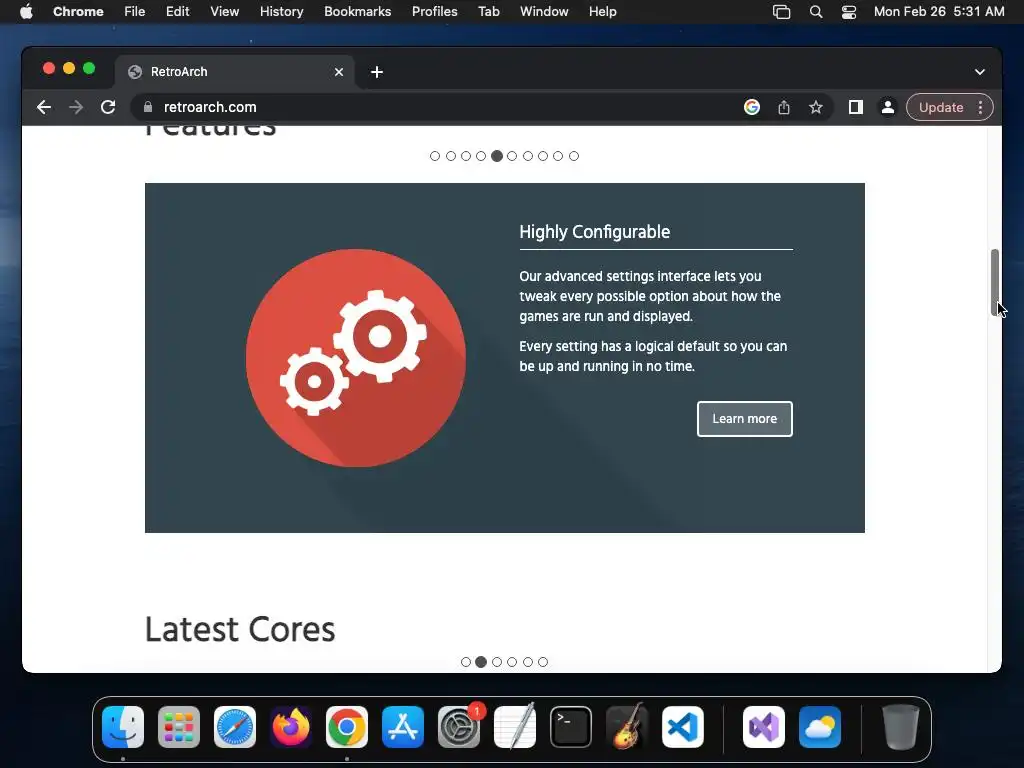Open the Bookmarks menu
The width and height of the screenshot is (1024, 768).
tap(358, 12)
